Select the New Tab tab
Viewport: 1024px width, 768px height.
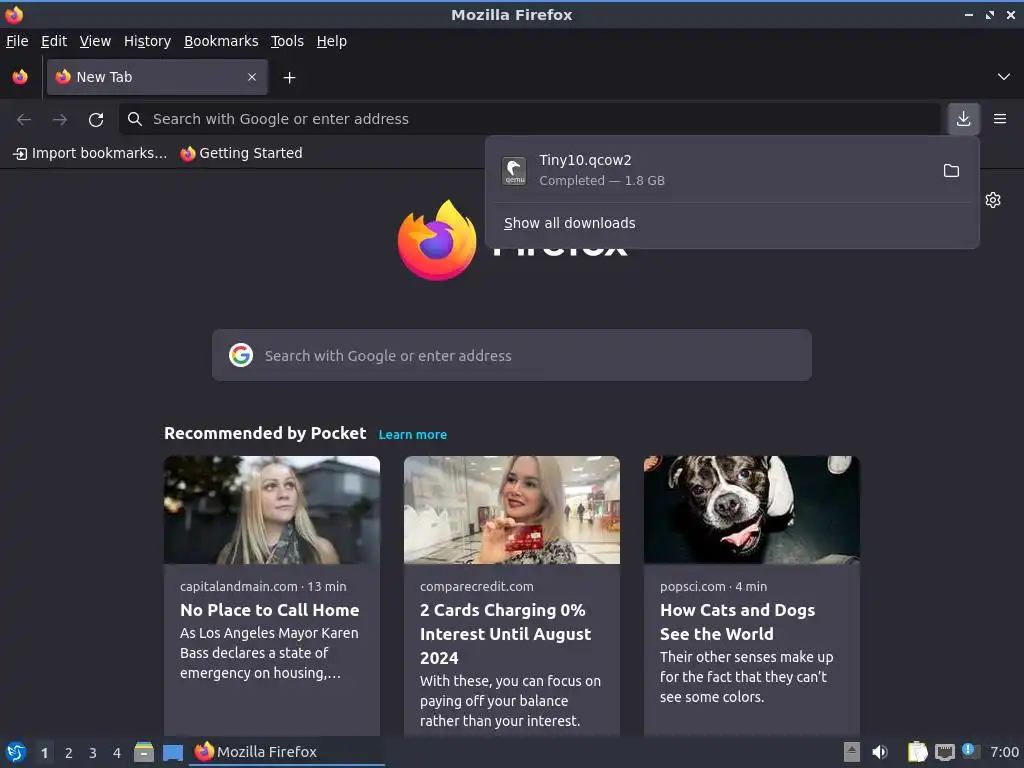[157, 77]
